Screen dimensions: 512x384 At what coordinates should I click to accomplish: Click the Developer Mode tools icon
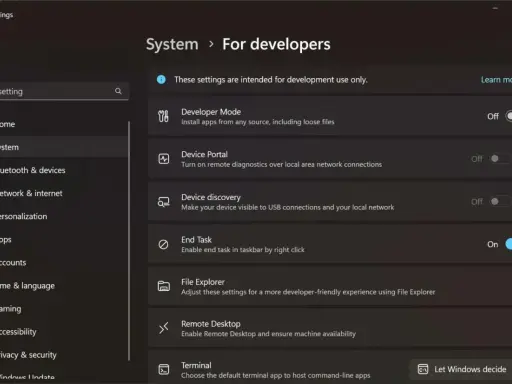pos(163,116)
